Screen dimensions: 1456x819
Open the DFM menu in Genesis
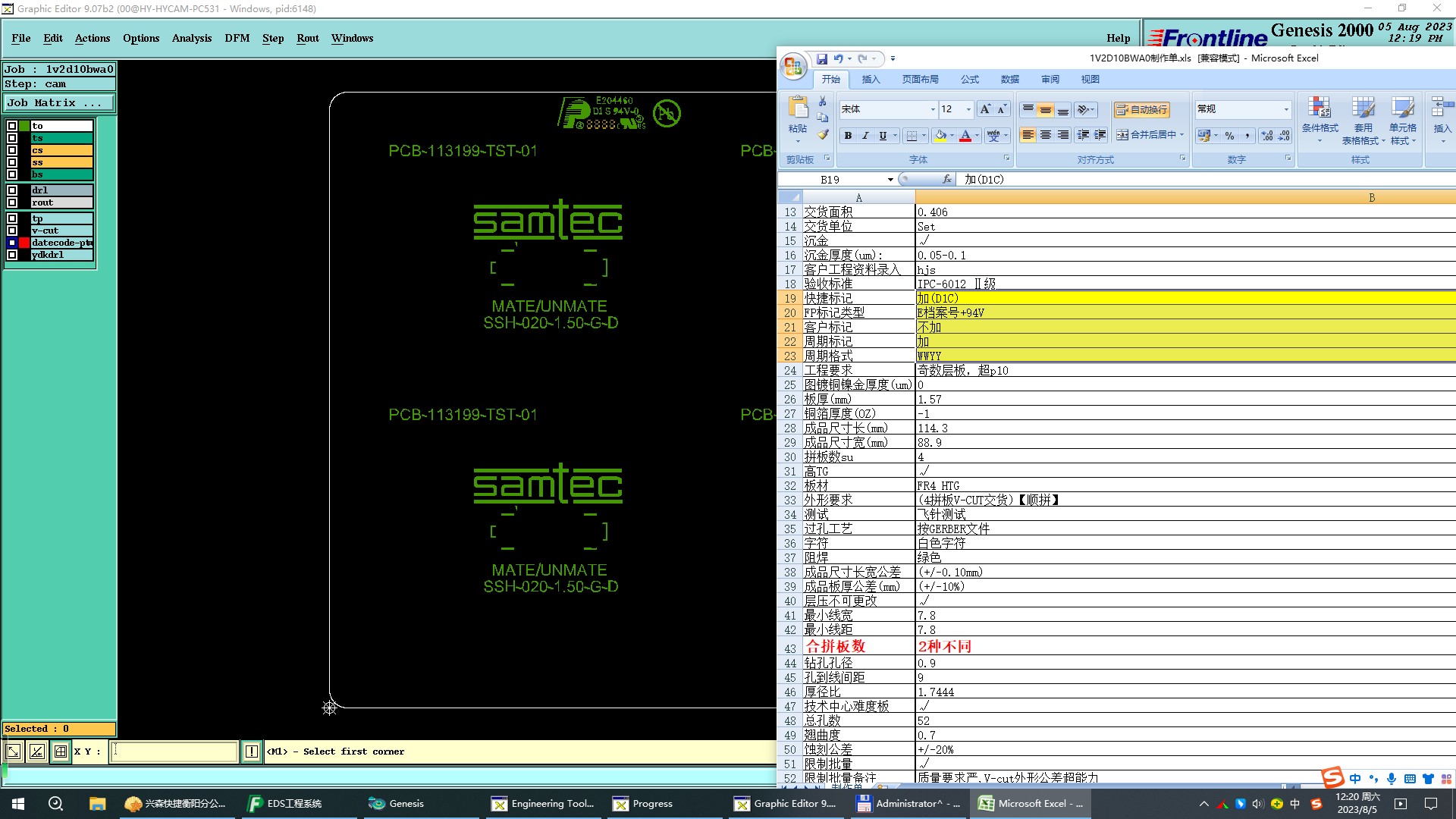pos(237,38)
